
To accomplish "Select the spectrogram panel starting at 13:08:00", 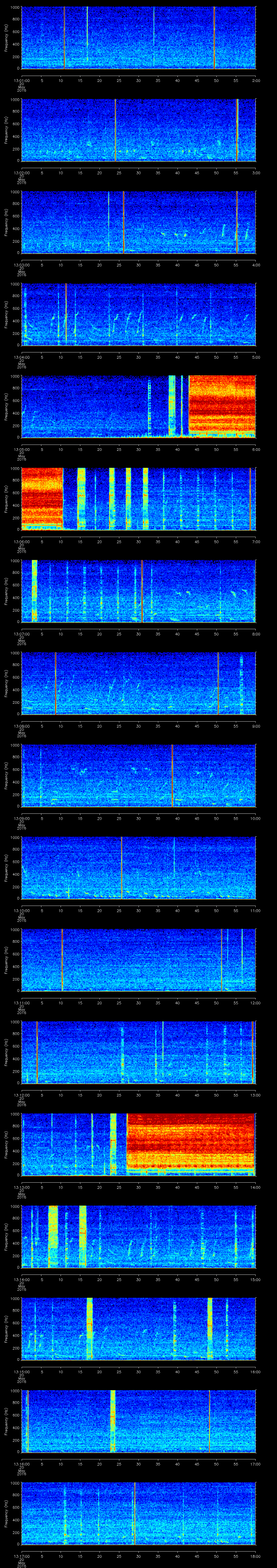I will [139, 683].
